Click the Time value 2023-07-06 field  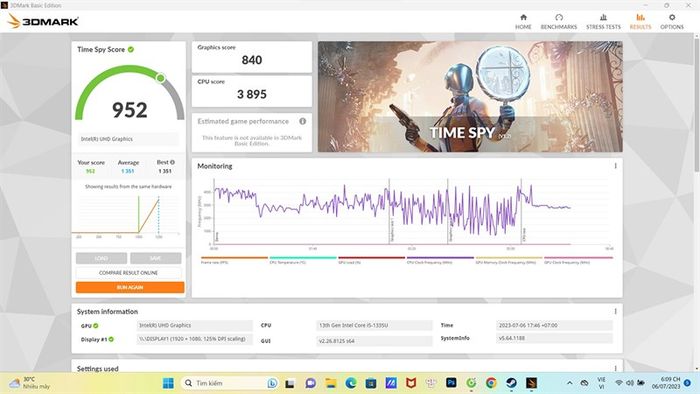(554, 325)
